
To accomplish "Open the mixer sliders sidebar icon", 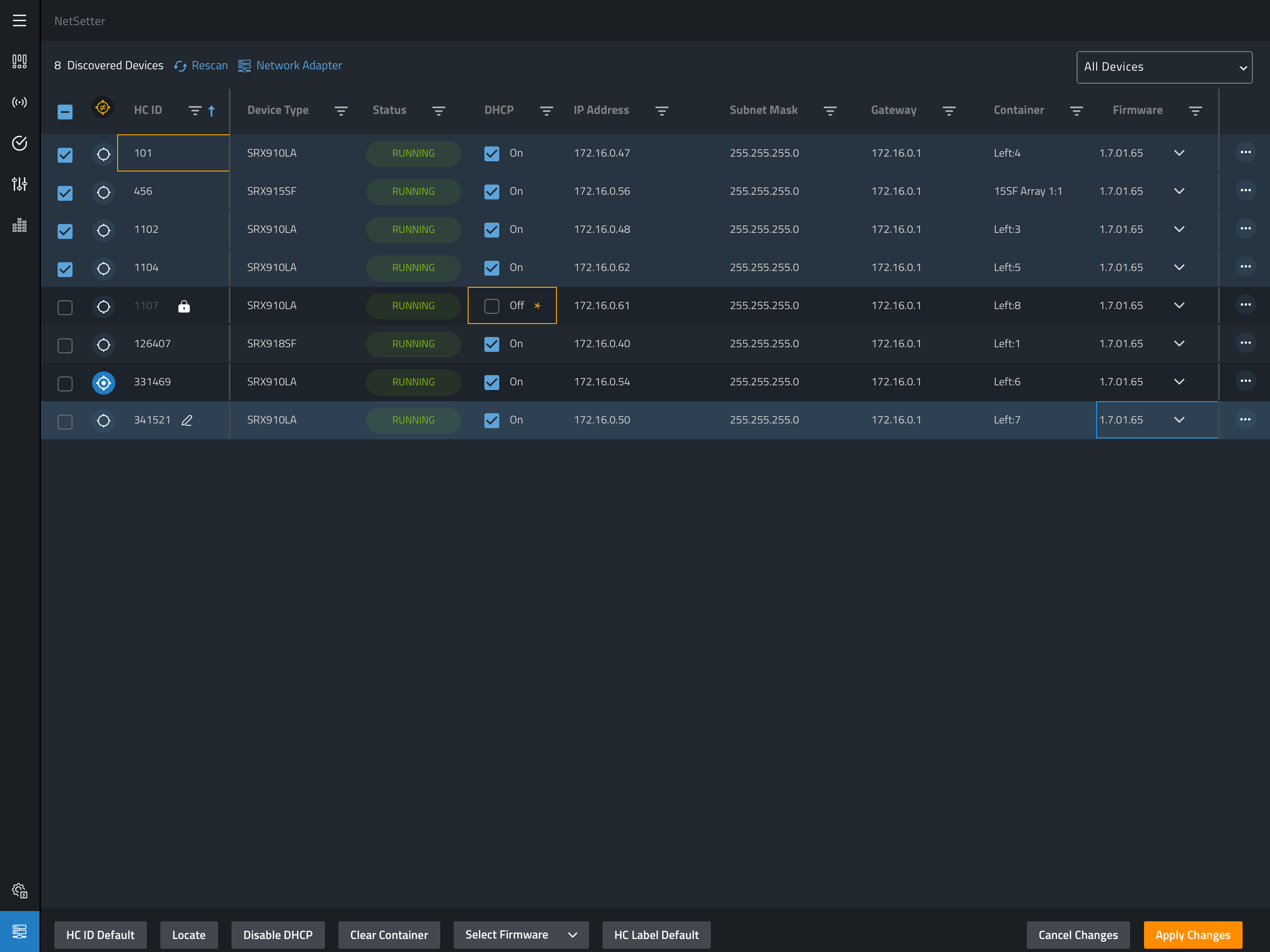I will 20,184.
